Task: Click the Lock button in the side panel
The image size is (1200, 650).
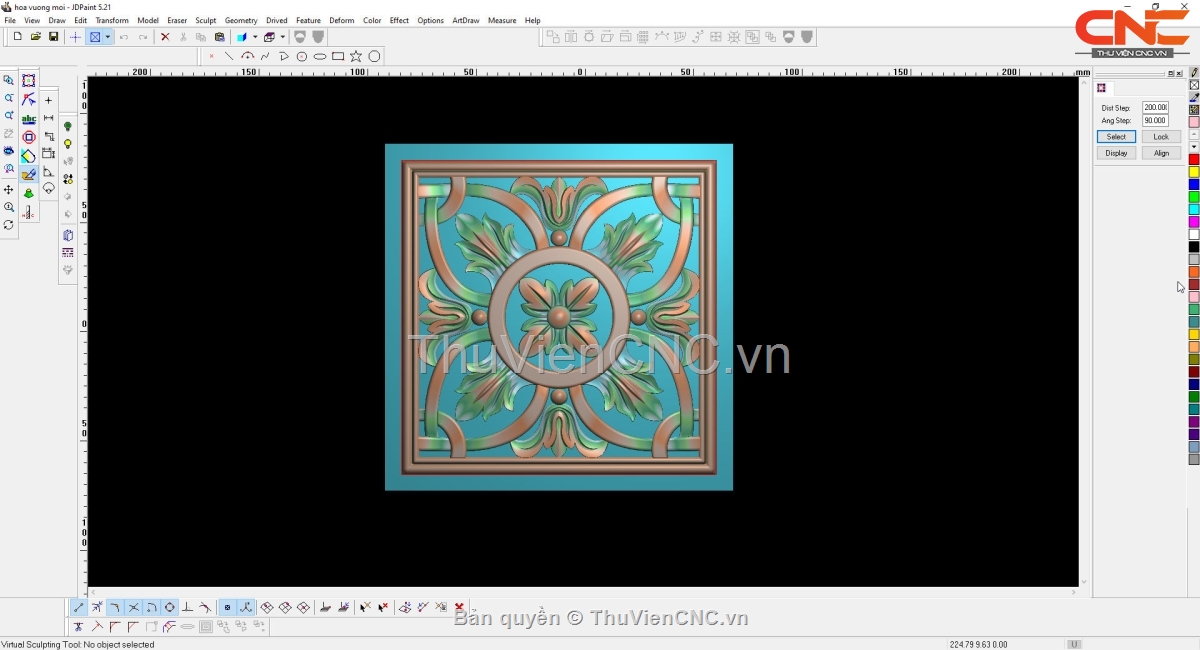Action: [1161, 137]
